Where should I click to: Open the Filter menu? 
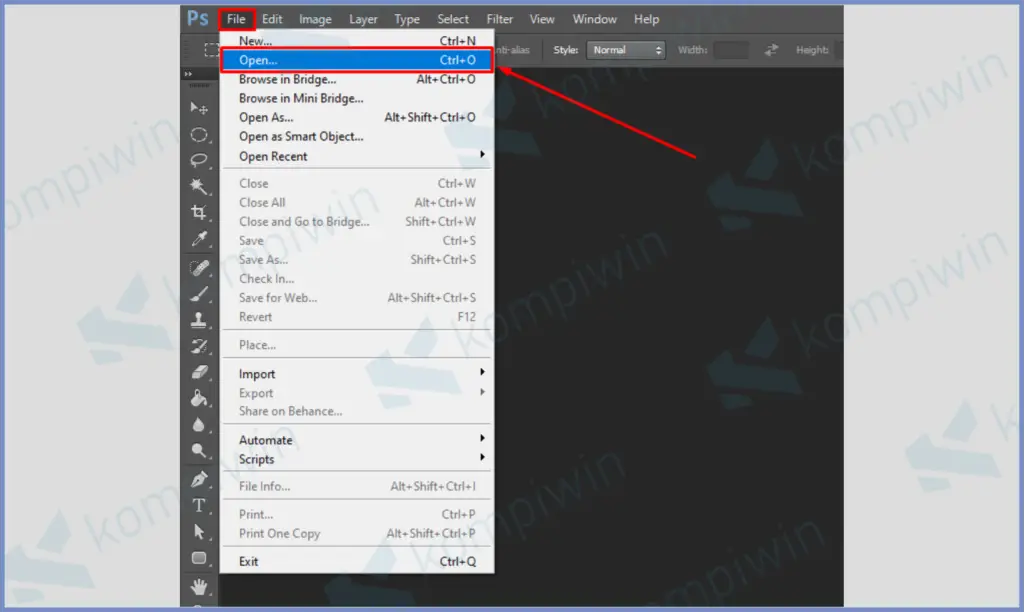[x=500, y=19]
